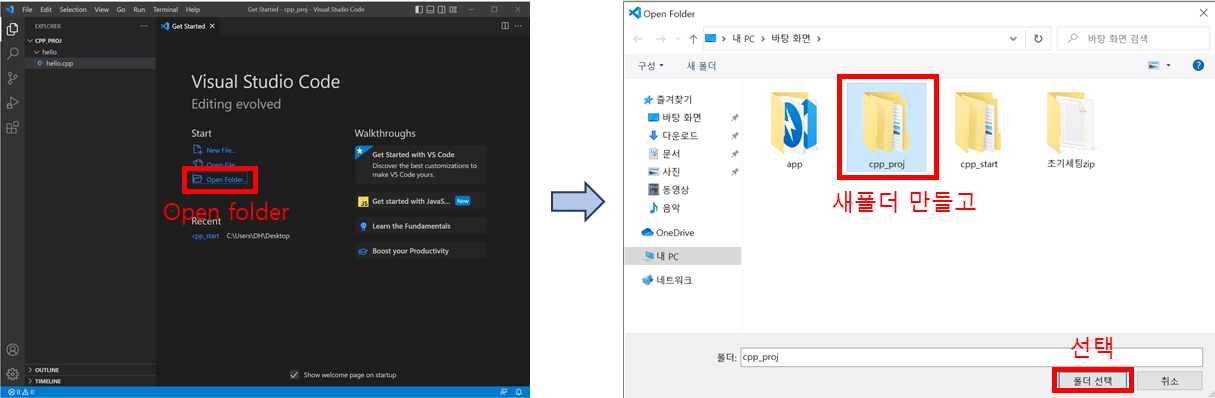Click 새 폴더 button in toolbar
The image size is (1215, 398).
(x=701, y=66)
